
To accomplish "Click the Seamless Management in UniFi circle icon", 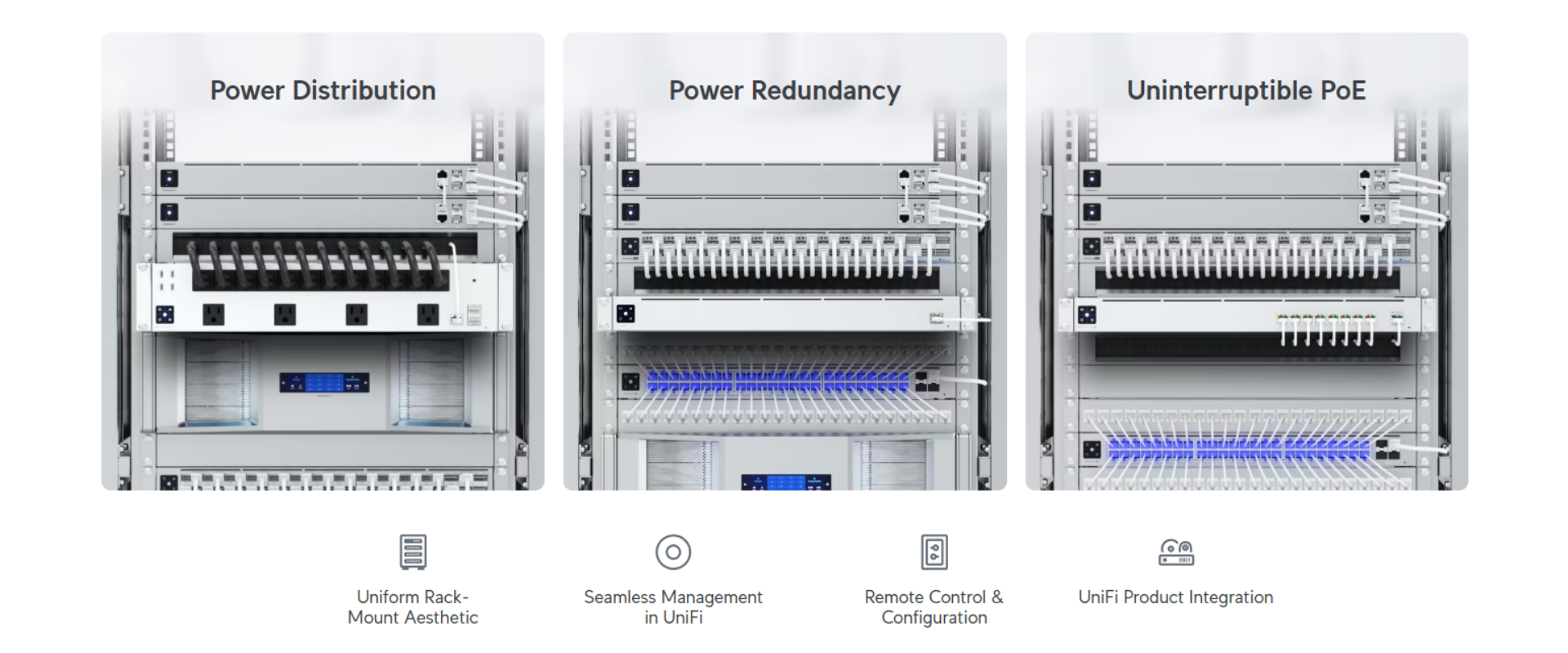I will (673, 552).
